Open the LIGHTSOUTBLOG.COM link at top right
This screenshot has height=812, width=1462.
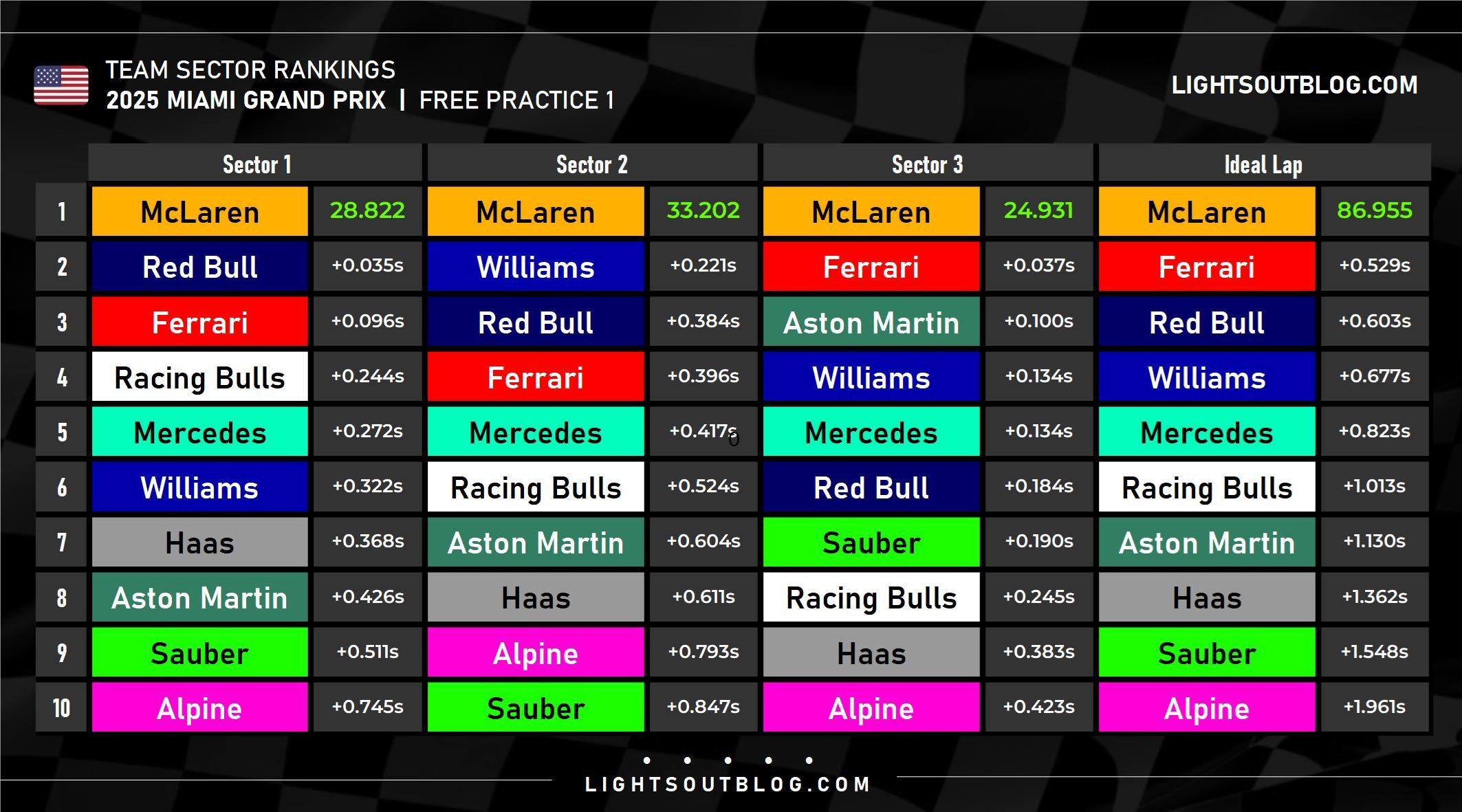point(1294,85)
